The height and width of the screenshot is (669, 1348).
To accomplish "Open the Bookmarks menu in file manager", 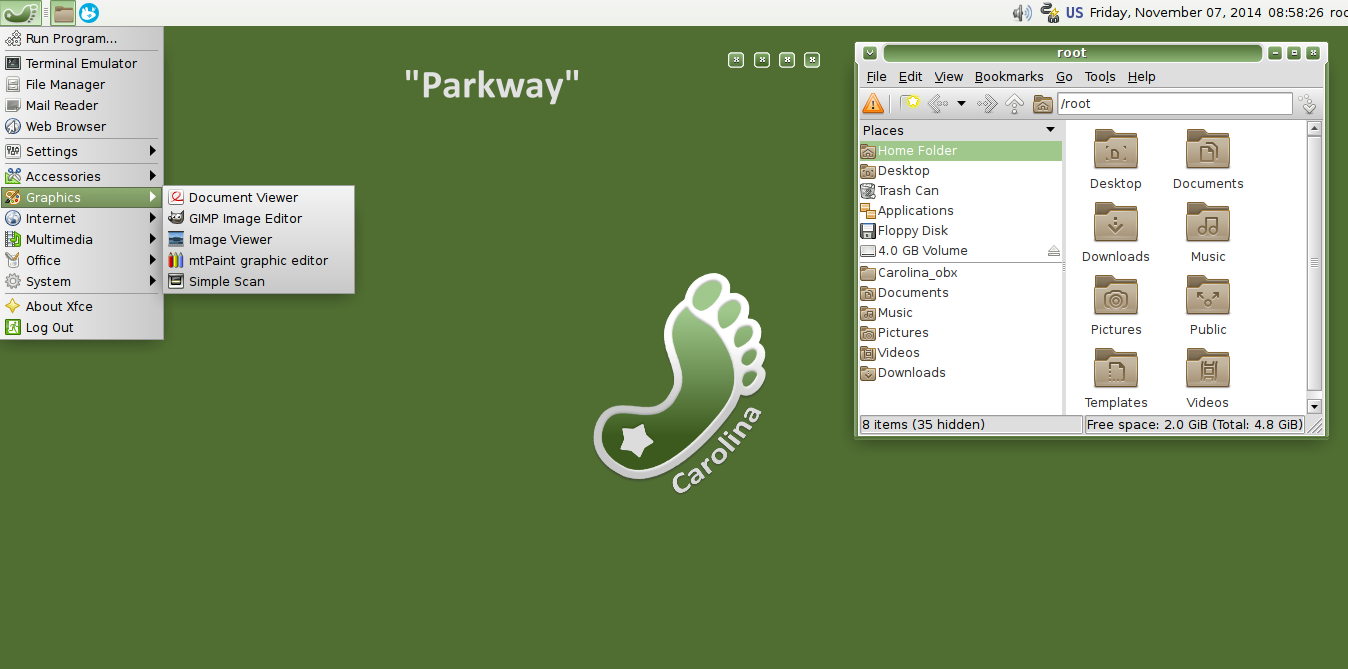I will 1009,76.
